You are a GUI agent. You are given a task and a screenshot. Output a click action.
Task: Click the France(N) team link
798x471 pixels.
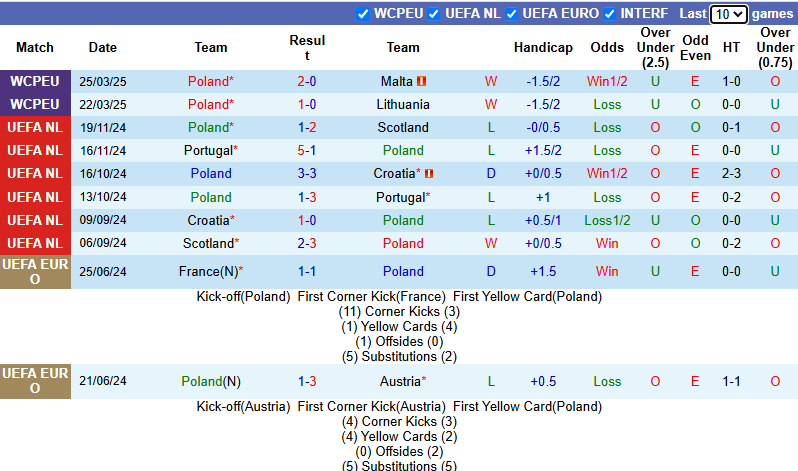[x=208, y=271]
